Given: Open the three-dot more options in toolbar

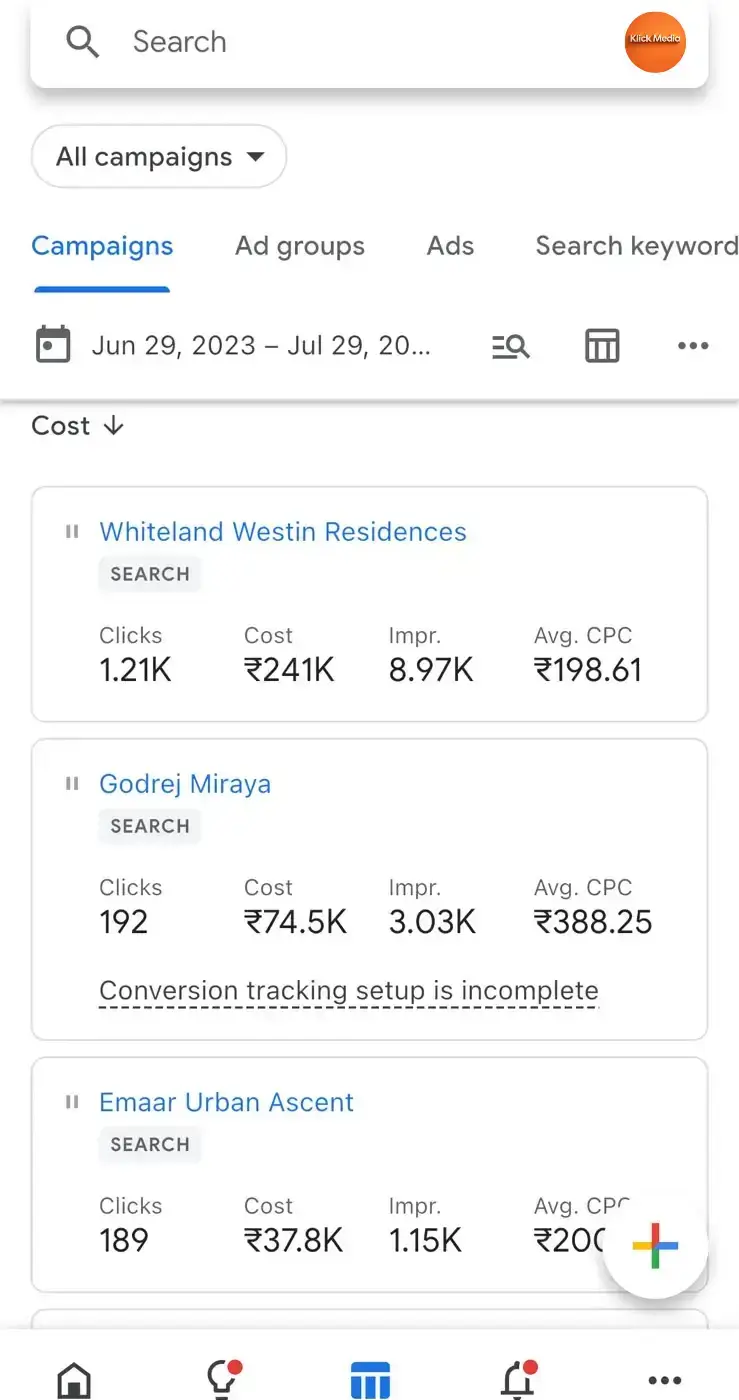Looking at the screenshot, I should 693,346.
